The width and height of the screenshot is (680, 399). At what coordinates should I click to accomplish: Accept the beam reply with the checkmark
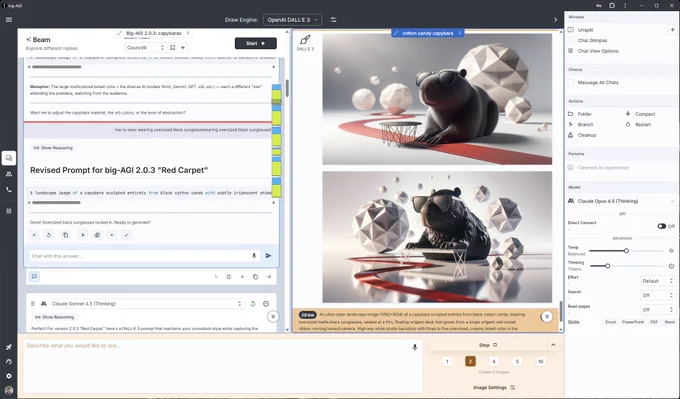point(126,235)
